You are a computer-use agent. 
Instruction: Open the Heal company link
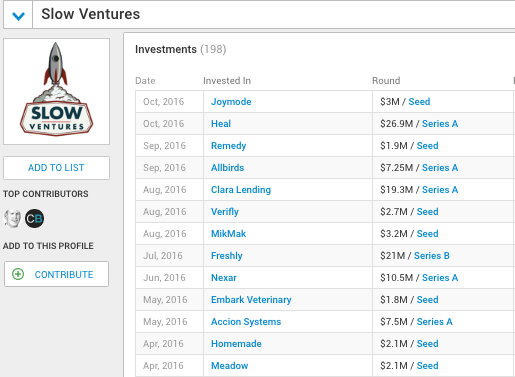[221, 124]
